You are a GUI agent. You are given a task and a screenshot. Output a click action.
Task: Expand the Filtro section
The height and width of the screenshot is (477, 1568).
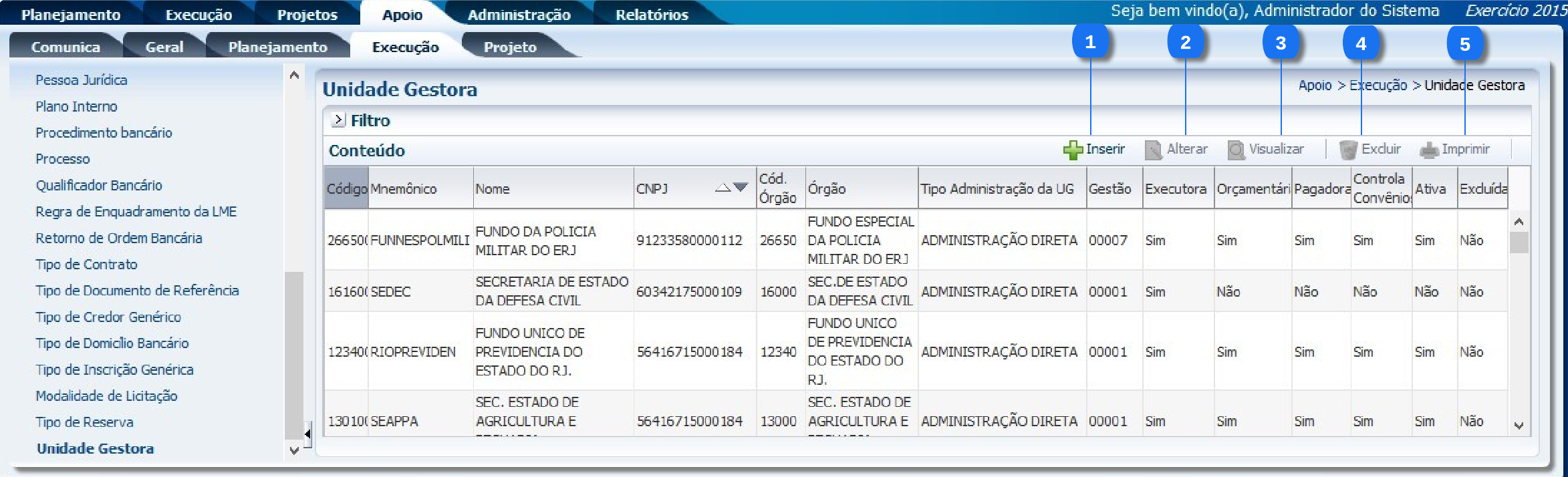[x=338, y=120]
